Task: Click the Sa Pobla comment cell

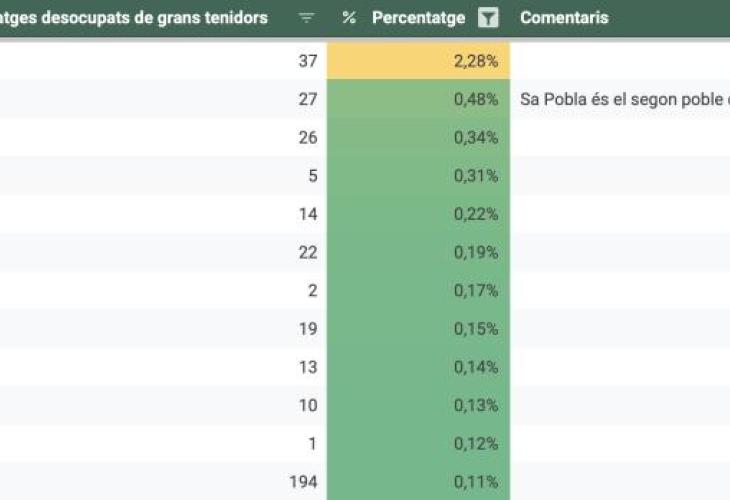Action: tap(620, 99)
